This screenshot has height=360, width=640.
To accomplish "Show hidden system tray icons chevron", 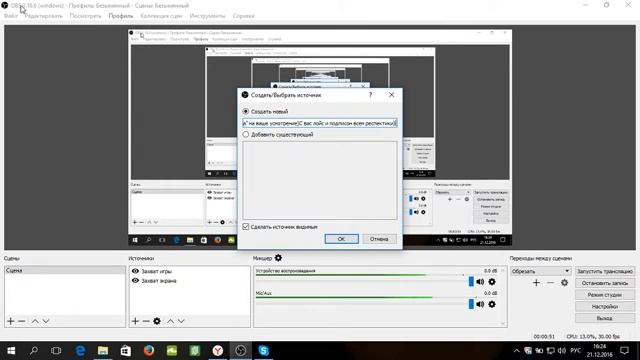I will [516, 351].
